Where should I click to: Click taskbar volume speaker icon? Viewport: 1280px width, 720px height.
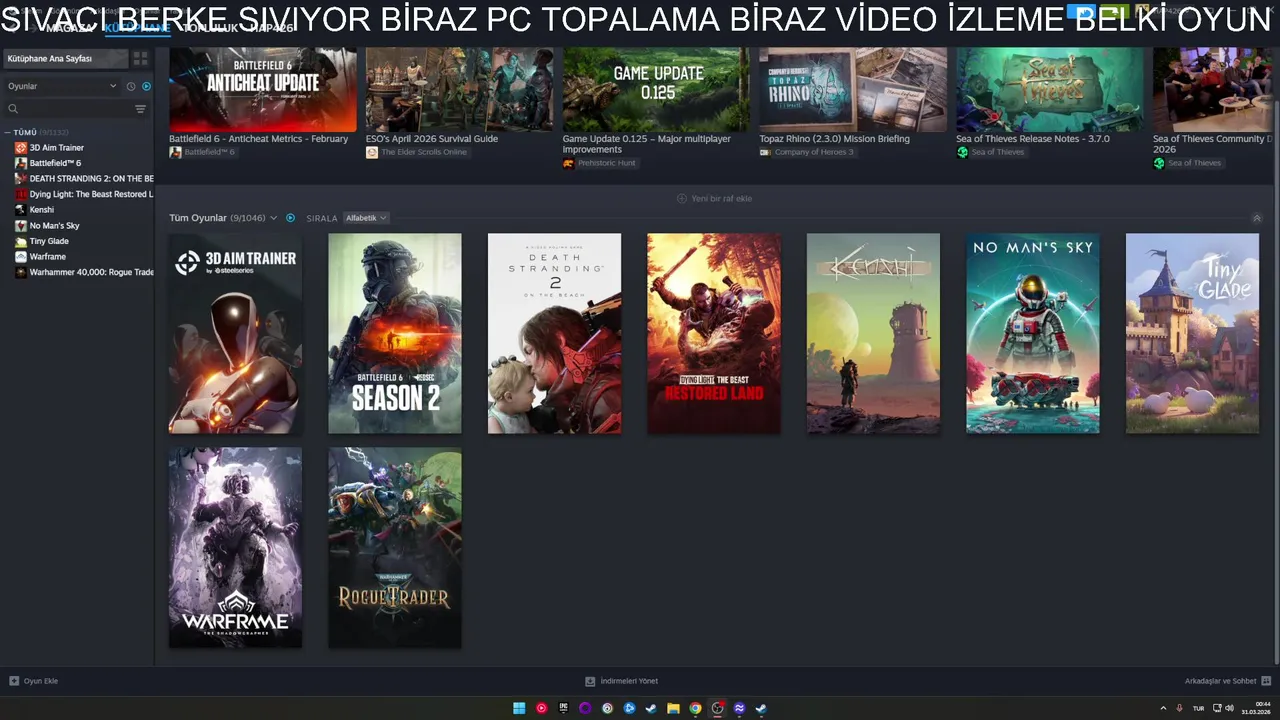(1229, 708)
